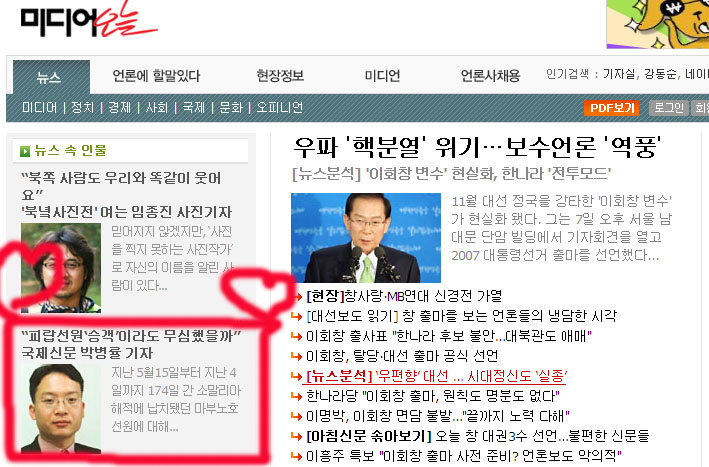Open the 사회 subcategory

pyautogui.click(x=156, y=108)
